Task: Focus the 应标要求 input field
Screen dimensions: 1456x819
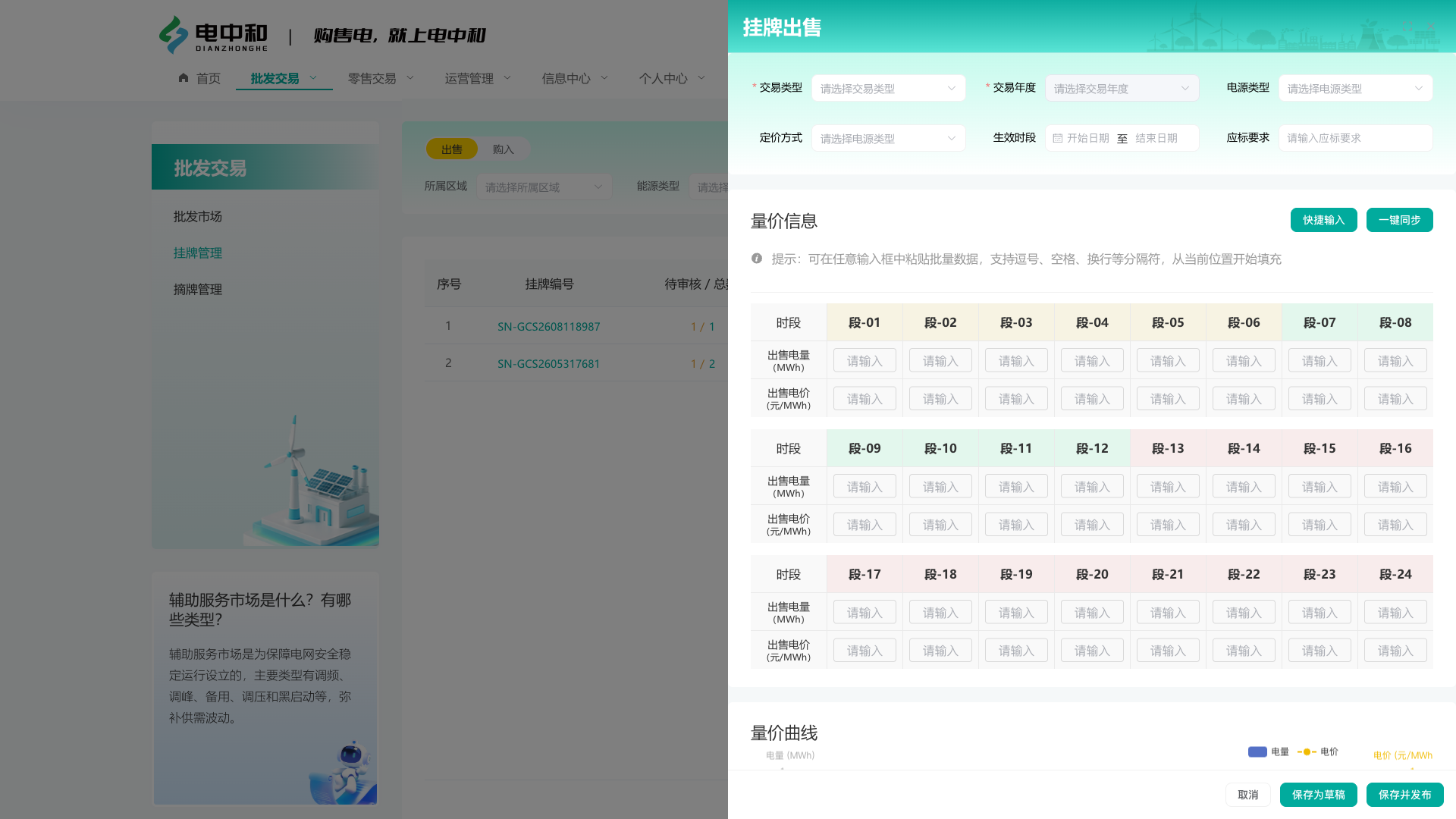Action: (x=1356, y=138)
